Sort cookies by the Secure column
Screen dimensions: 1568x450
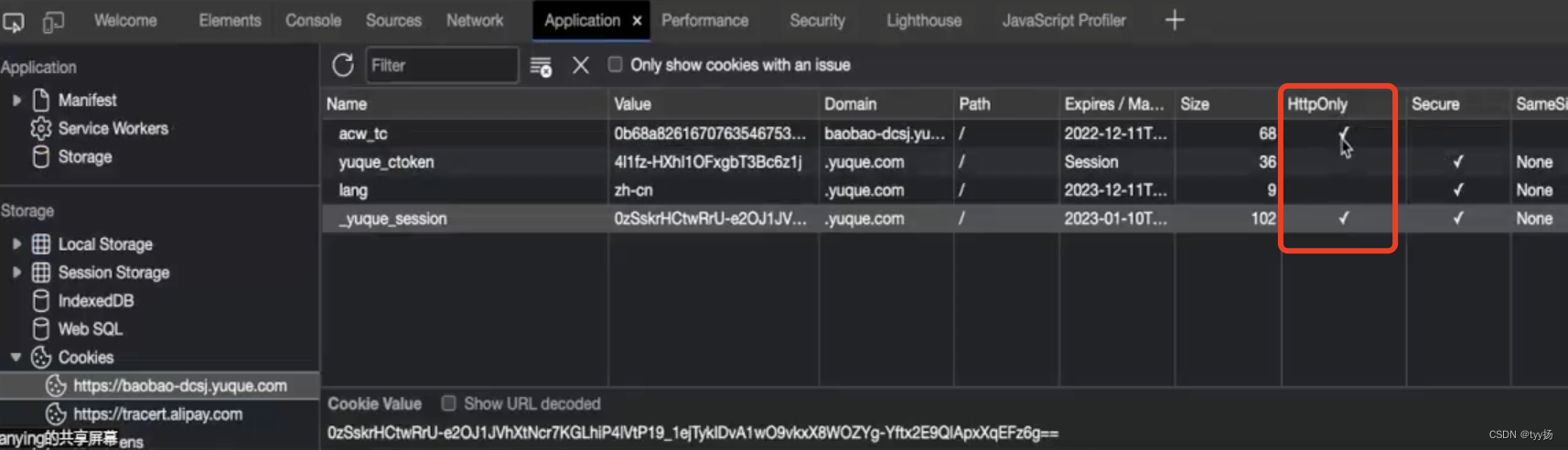tap(1458, 104)
